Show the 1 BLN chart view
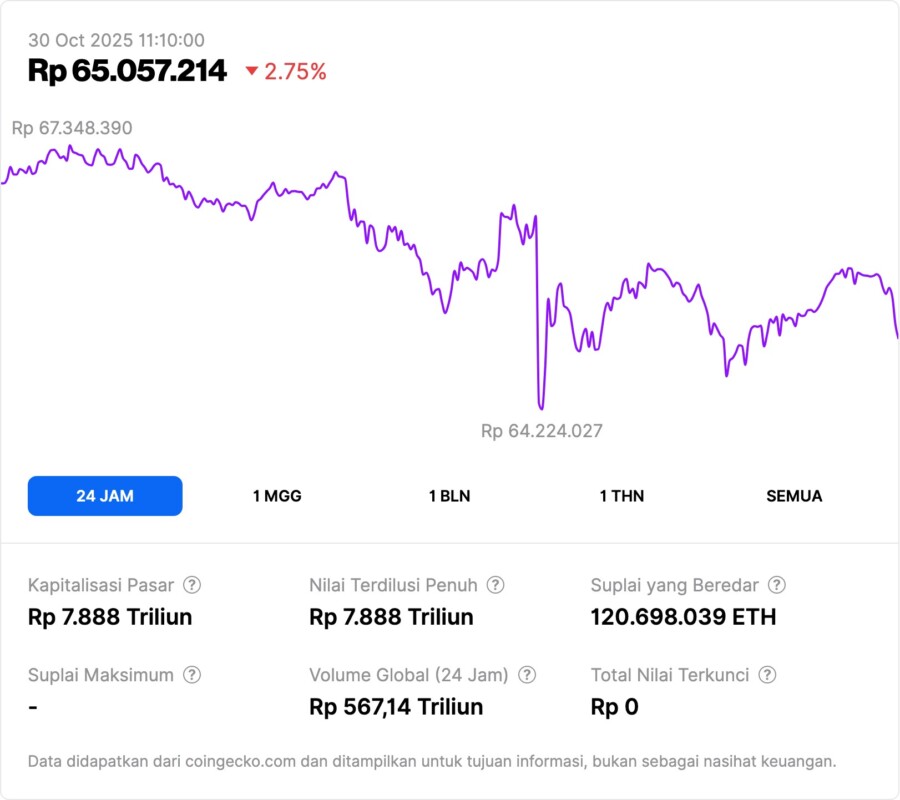The height and width of the screenshot is (800, 900). pos(450,496)
